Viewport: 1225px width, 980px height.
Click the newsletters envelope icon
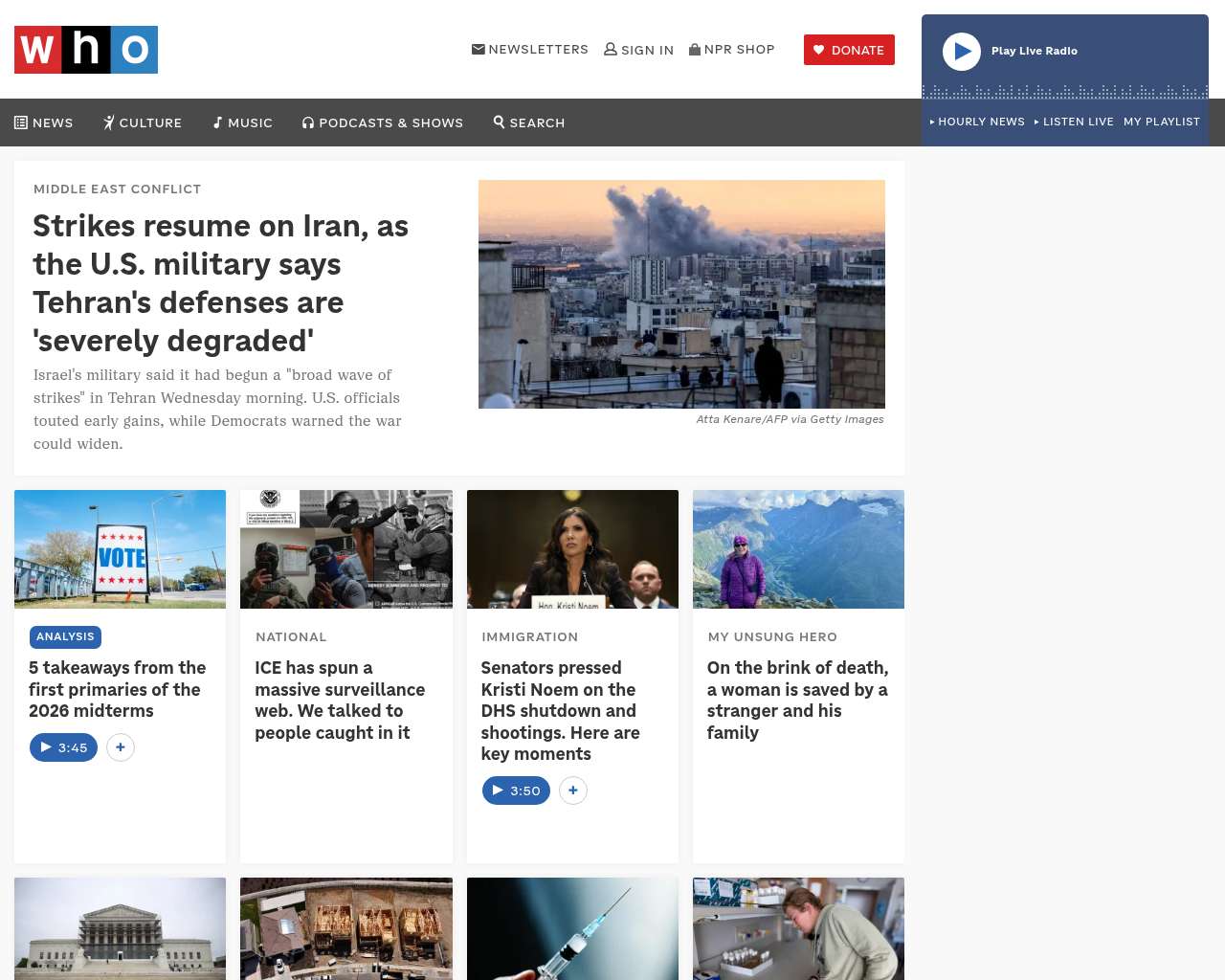479,49
